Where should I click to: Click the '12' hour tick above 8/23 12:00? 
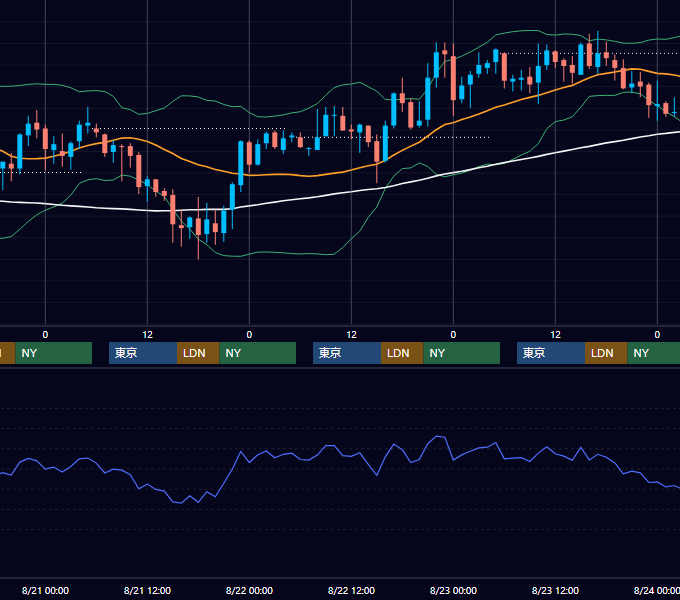coord(555,335)
